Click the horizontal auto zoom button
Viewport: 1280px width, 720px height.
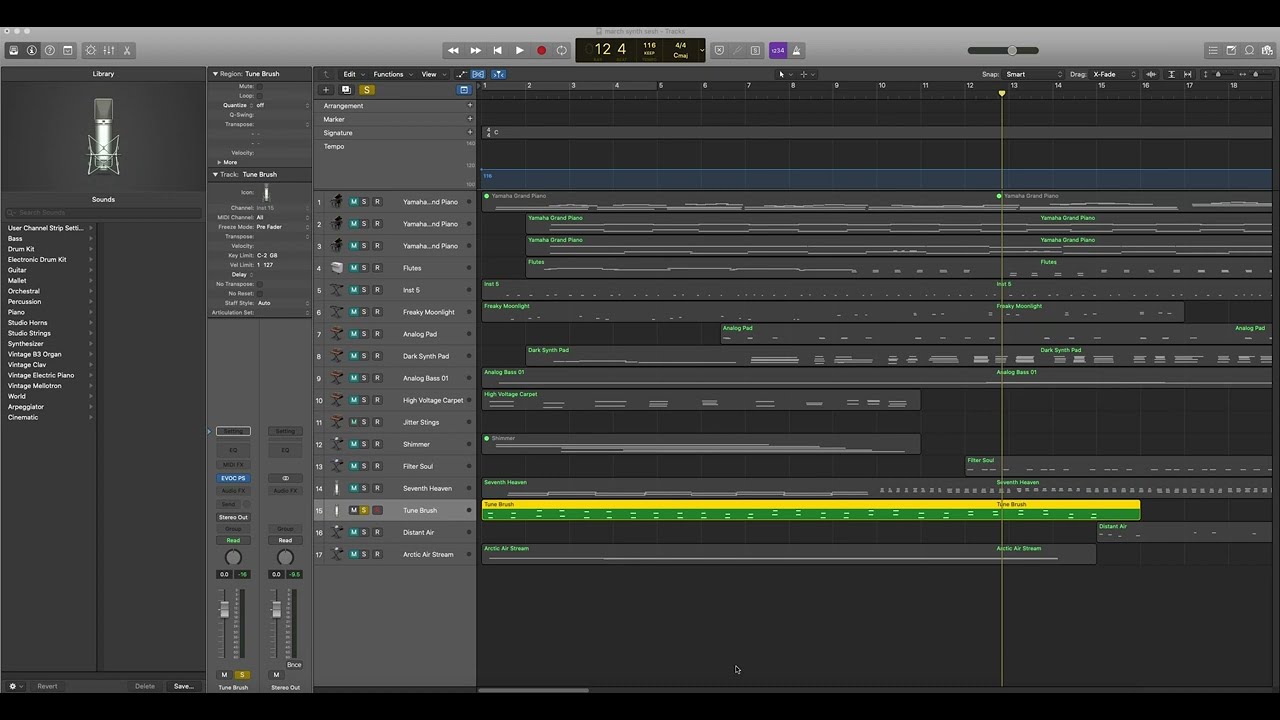point(1187,74)
